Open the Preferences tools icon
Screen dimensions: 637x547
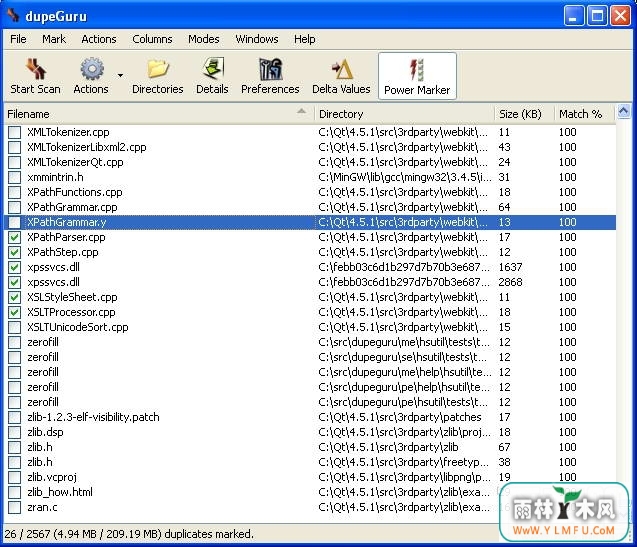tap(270, 69)
